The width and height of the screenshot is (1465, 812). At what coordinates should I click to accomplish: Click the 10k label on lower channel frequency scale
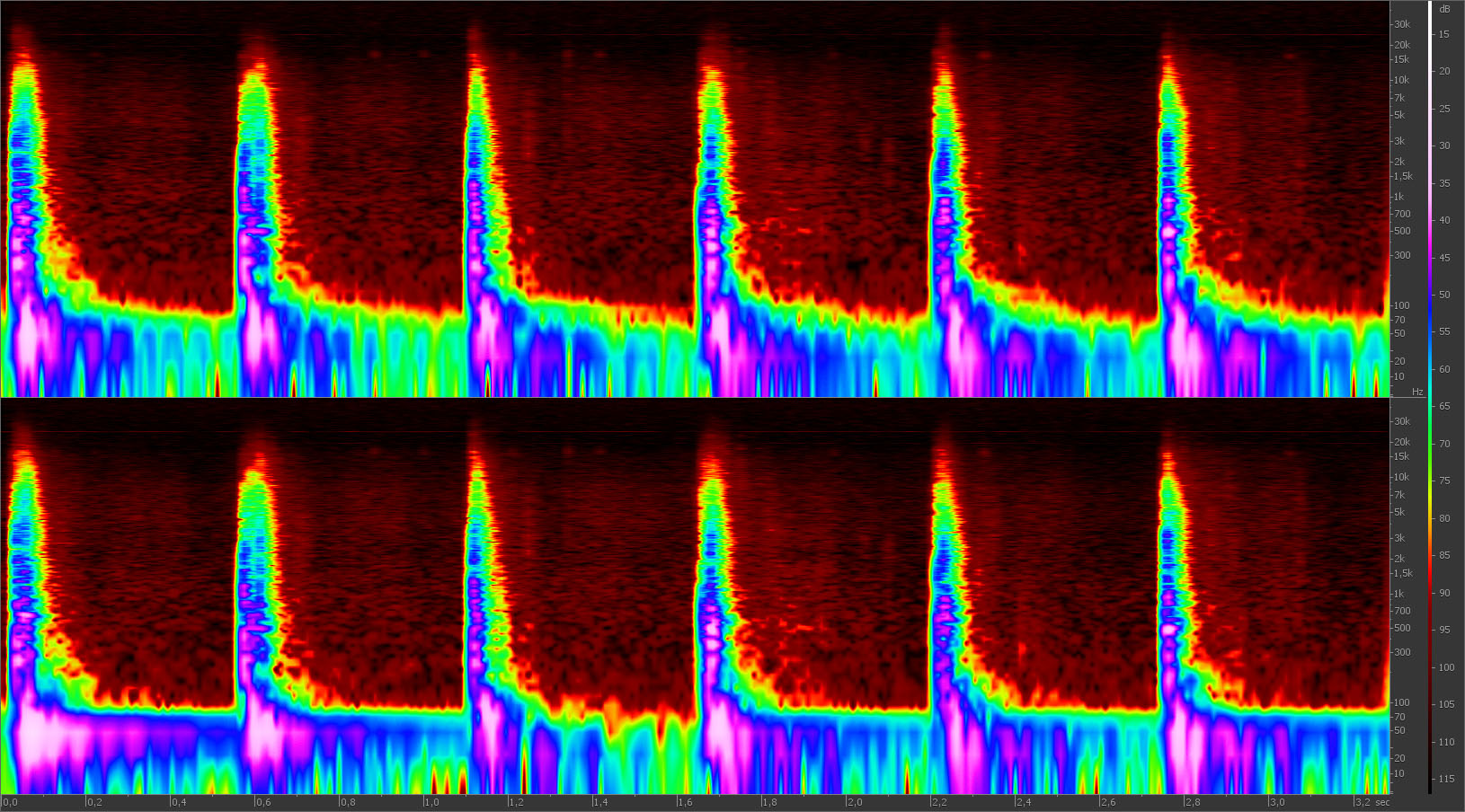tap(1400, 477)
